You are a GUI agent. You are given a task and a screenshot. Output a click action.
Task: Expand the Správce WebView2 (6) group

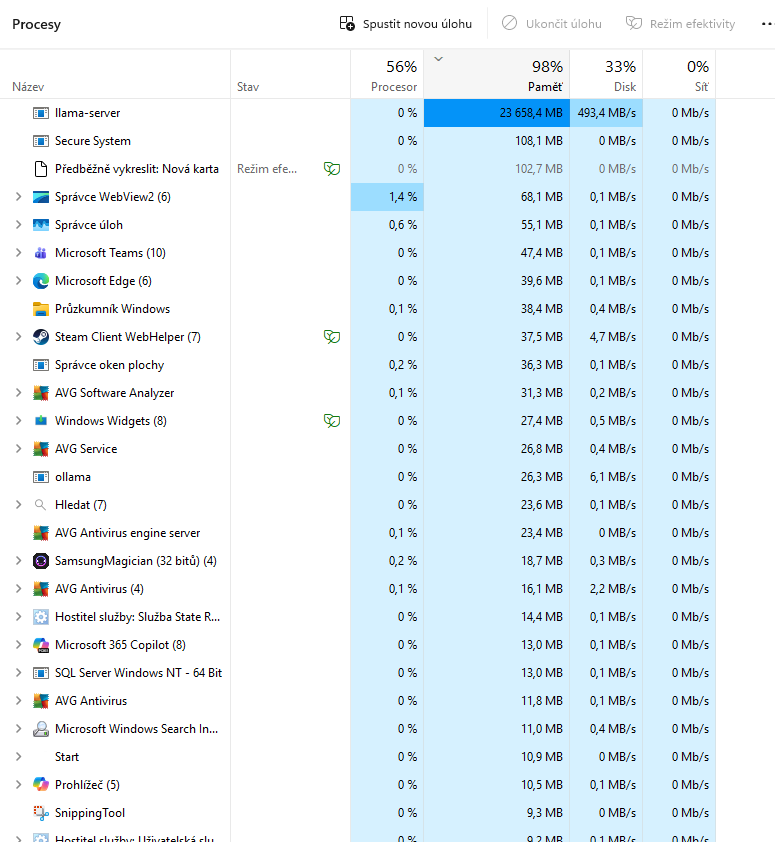(18, 197)
